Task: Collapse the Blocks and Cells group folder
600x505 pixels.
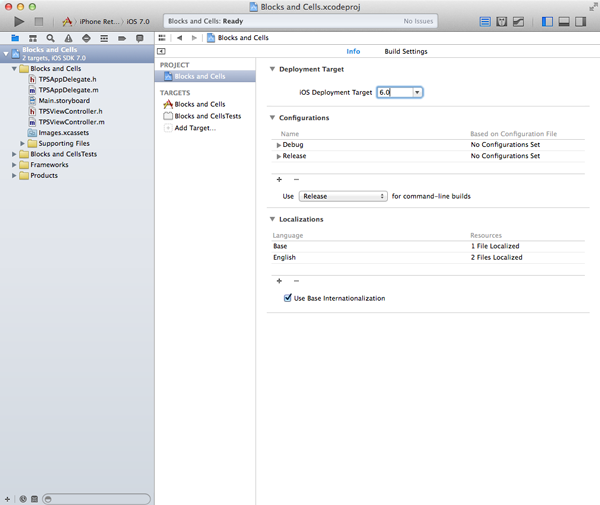Action: [14, 69]
